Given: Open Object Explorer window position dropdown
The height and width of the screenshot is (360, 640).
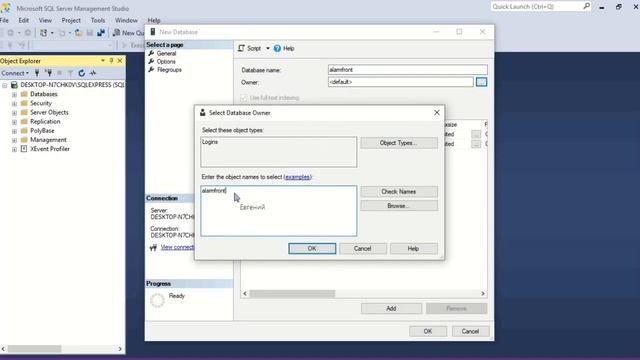Looking at the screenshot, I should 103,61.
